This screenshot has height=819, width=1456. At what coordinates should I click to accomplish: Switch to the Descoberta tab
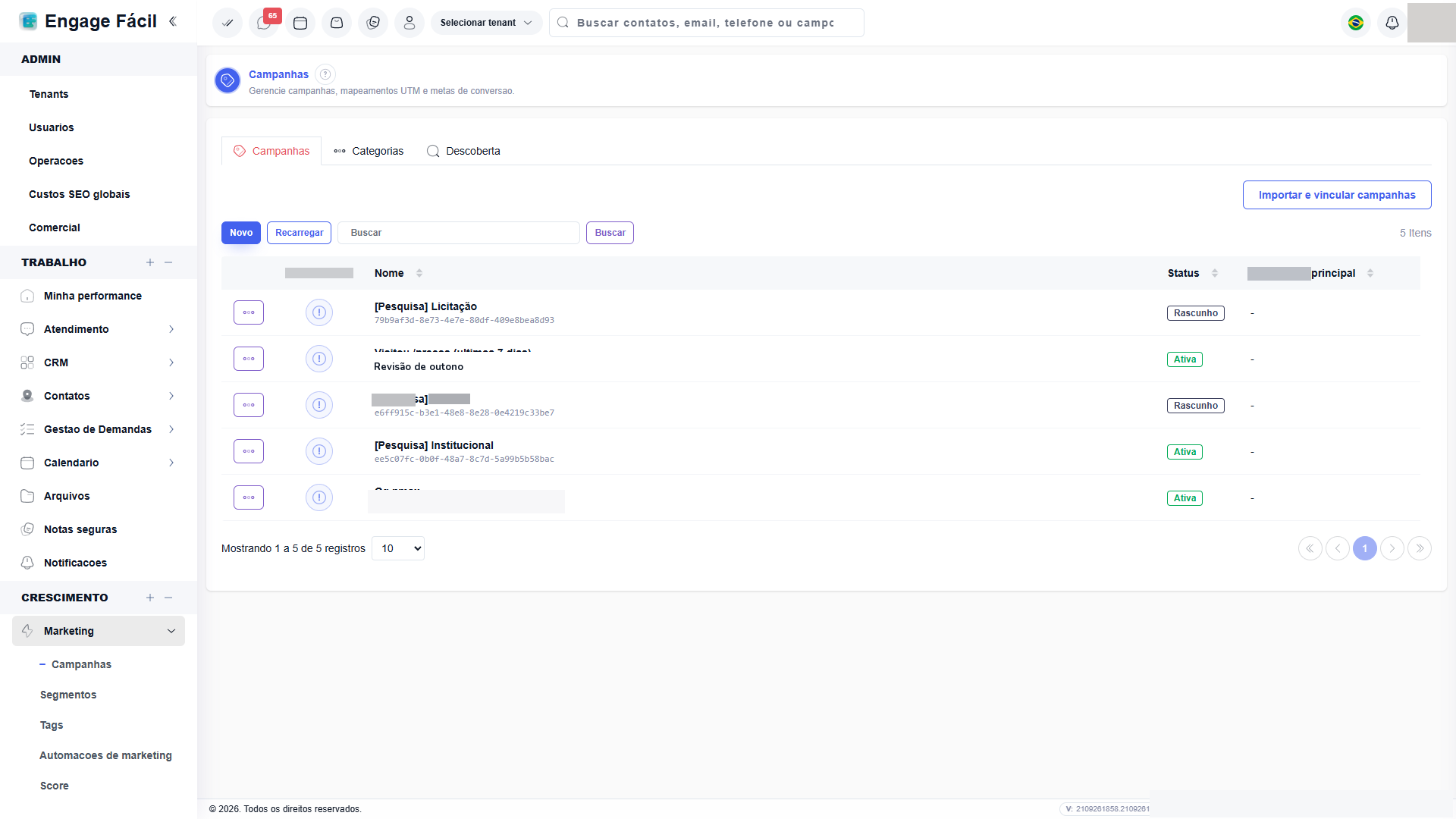(x=463, y=151)
